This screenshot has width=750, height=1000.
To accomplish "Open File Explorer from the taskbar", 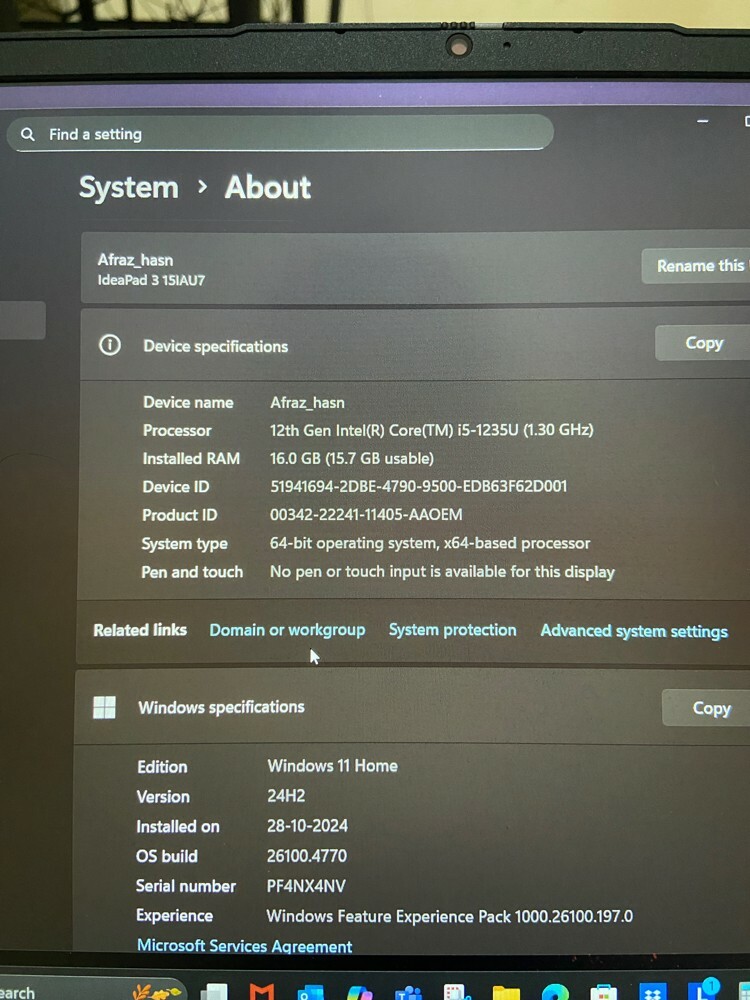I will (506, 993).
